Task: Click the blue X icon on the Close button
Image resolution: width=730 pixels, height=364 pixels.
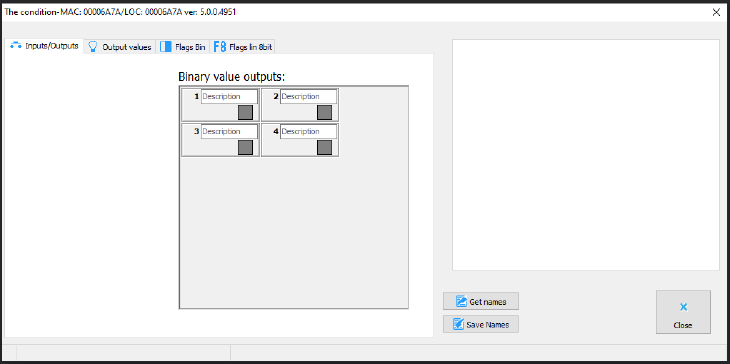Action: coord(683,307)
